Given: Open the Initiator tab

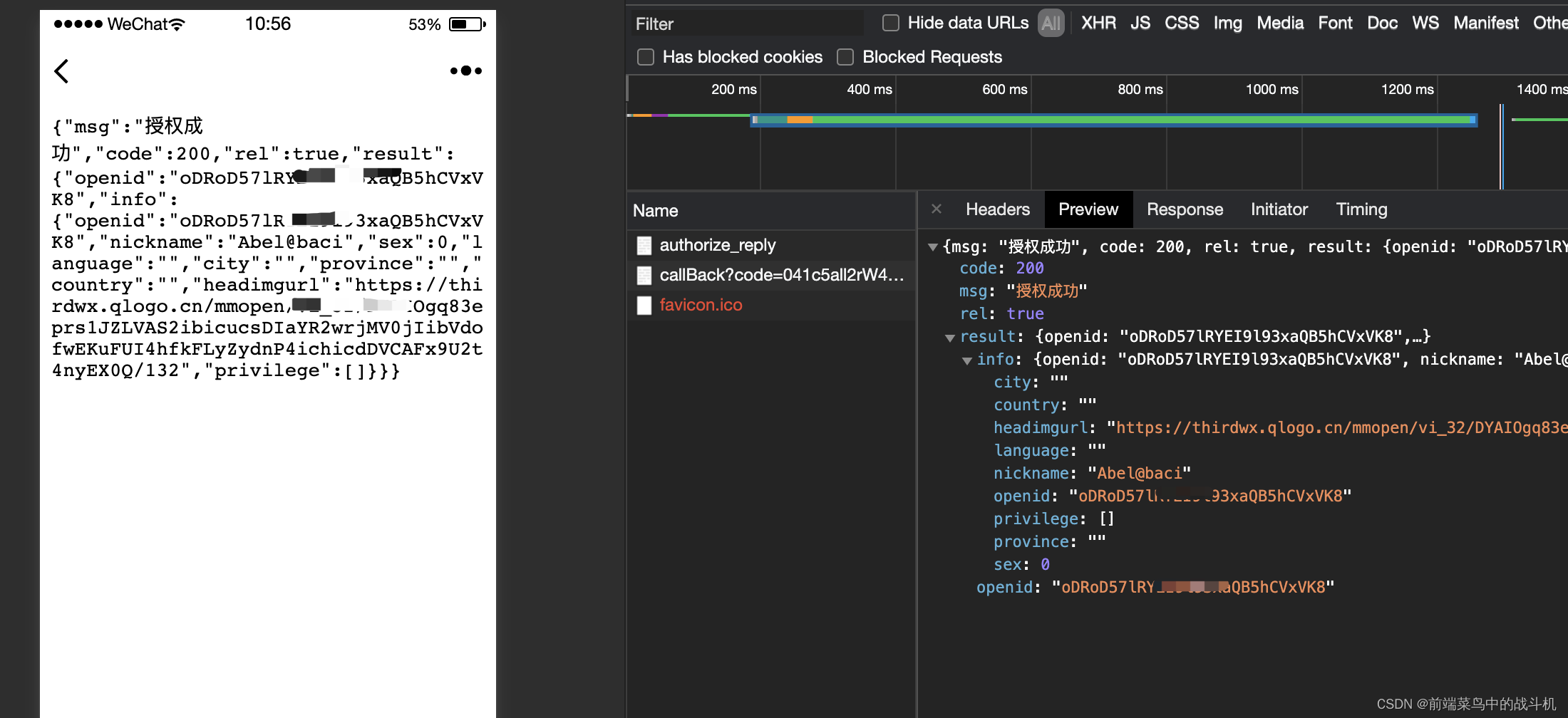Looking at the screenshot, I should (x=1279, y=209).
